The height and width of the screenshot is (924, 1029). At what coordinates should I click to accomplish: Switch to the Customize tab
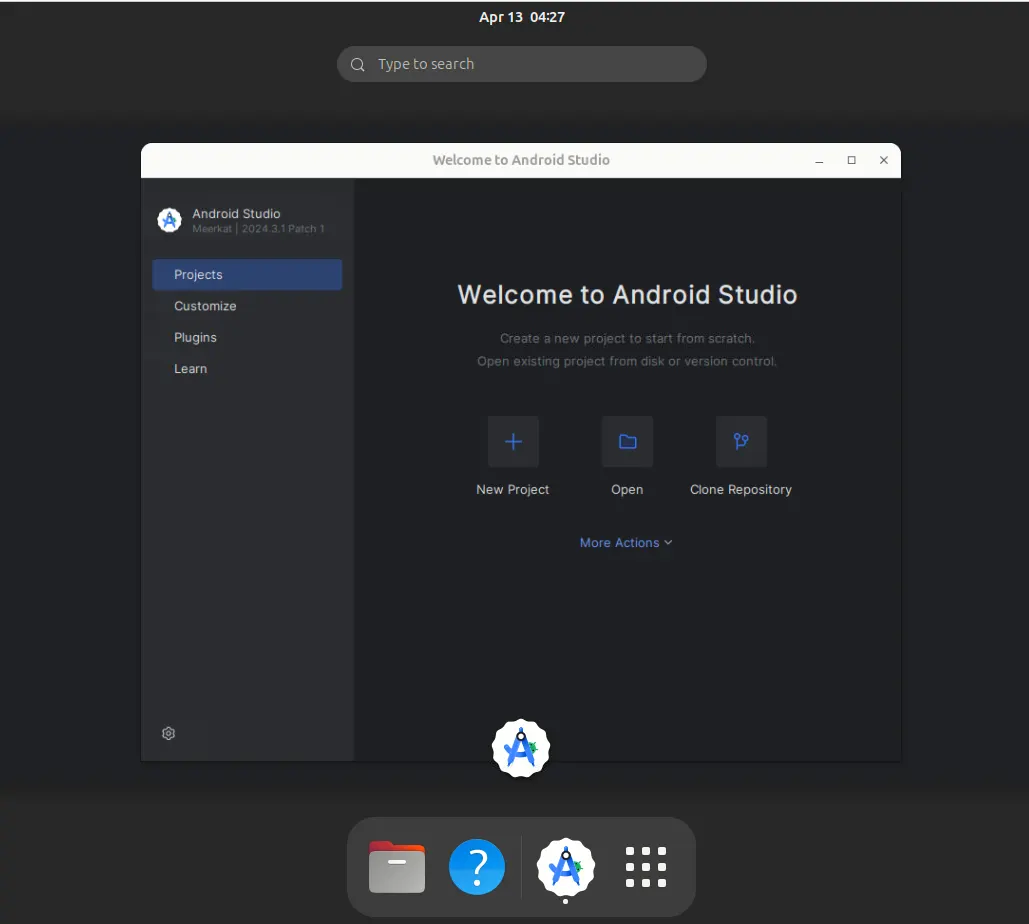coord(247,306)
